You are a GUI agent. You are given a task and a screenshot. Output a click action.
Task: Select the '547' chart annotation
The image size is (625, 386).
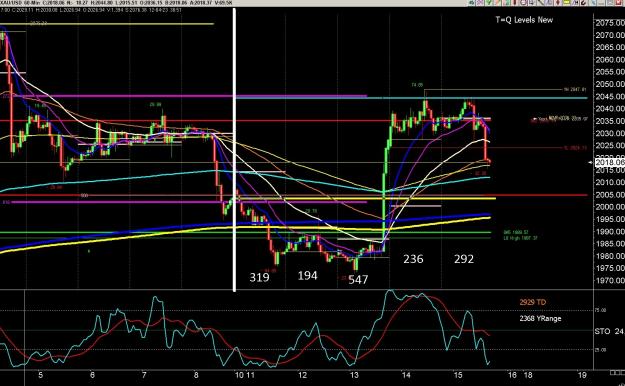click(x=358, y=280)
